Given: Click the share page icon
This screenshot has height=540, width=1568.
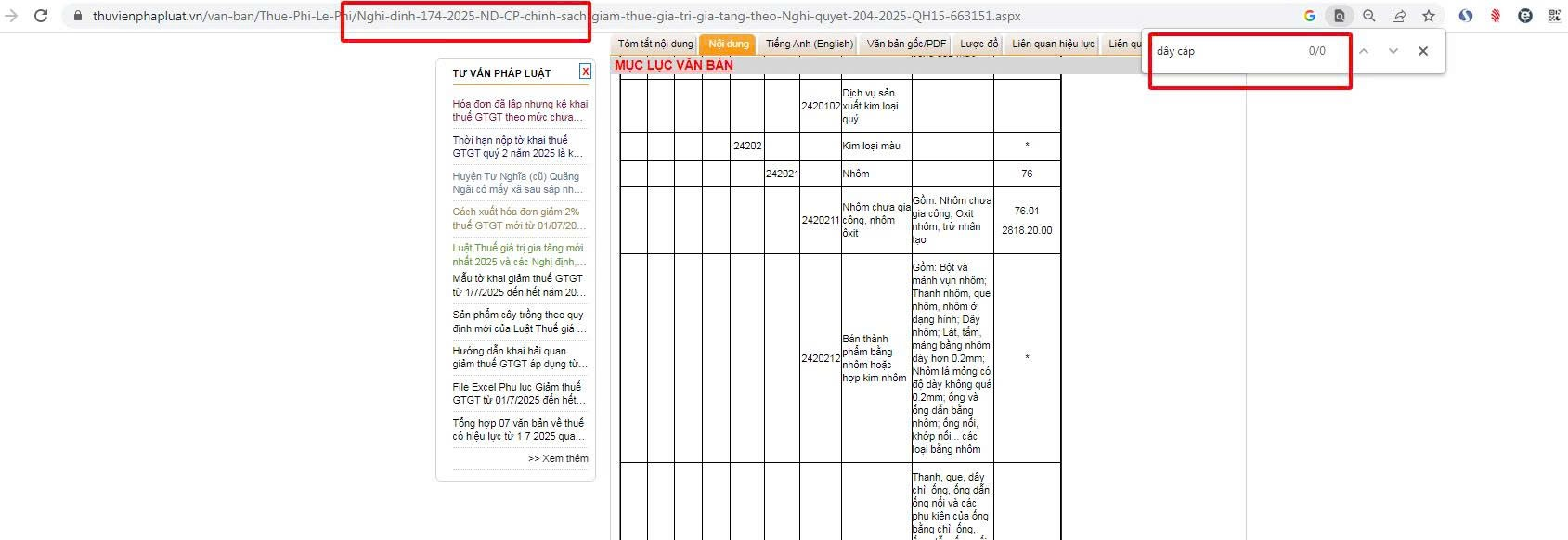Looking at the screenshot, I should 1399,16.
